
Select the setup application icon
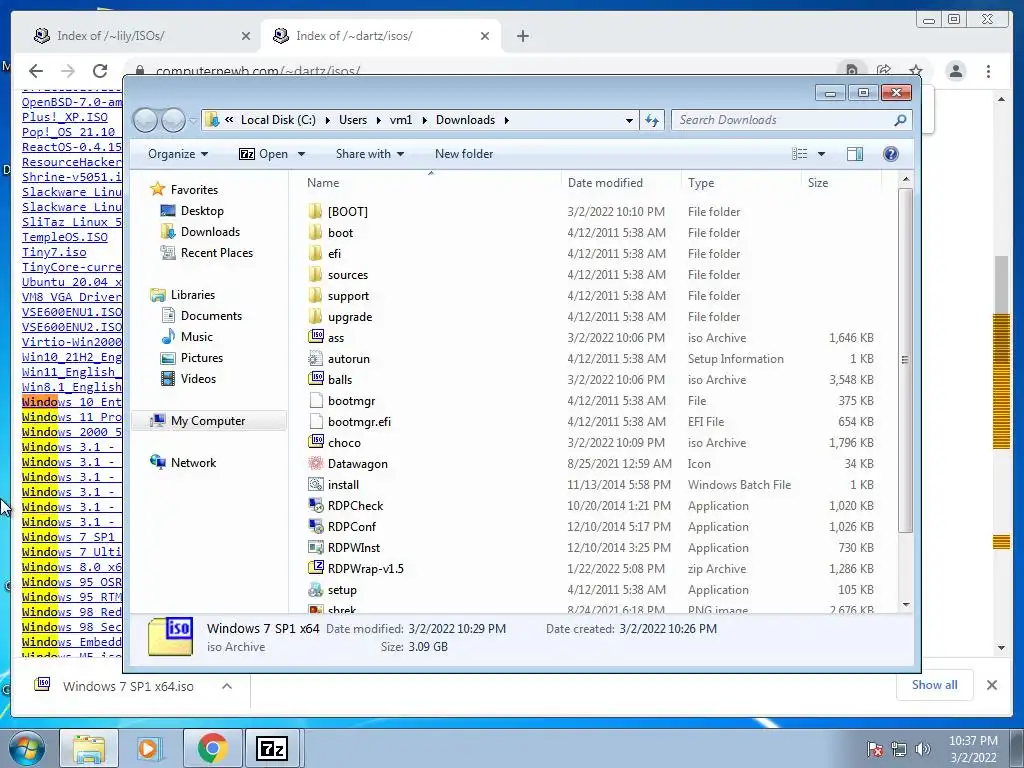click(x=316, y=589)
